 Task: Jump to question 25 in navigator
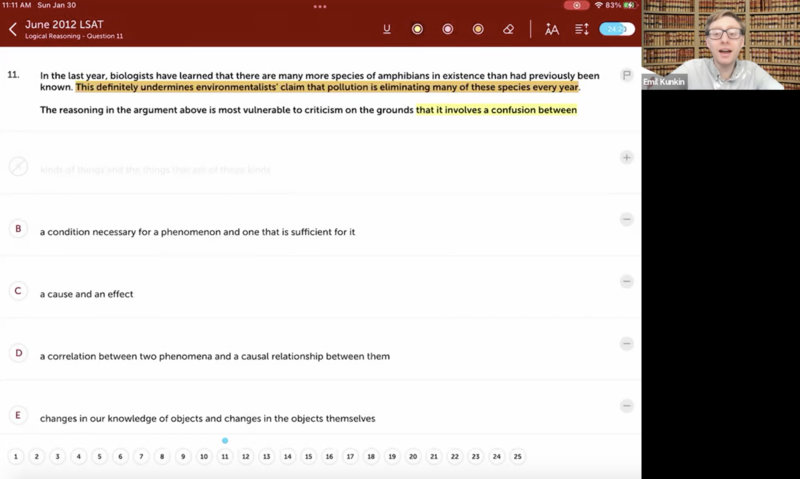(x=517, y=457)
